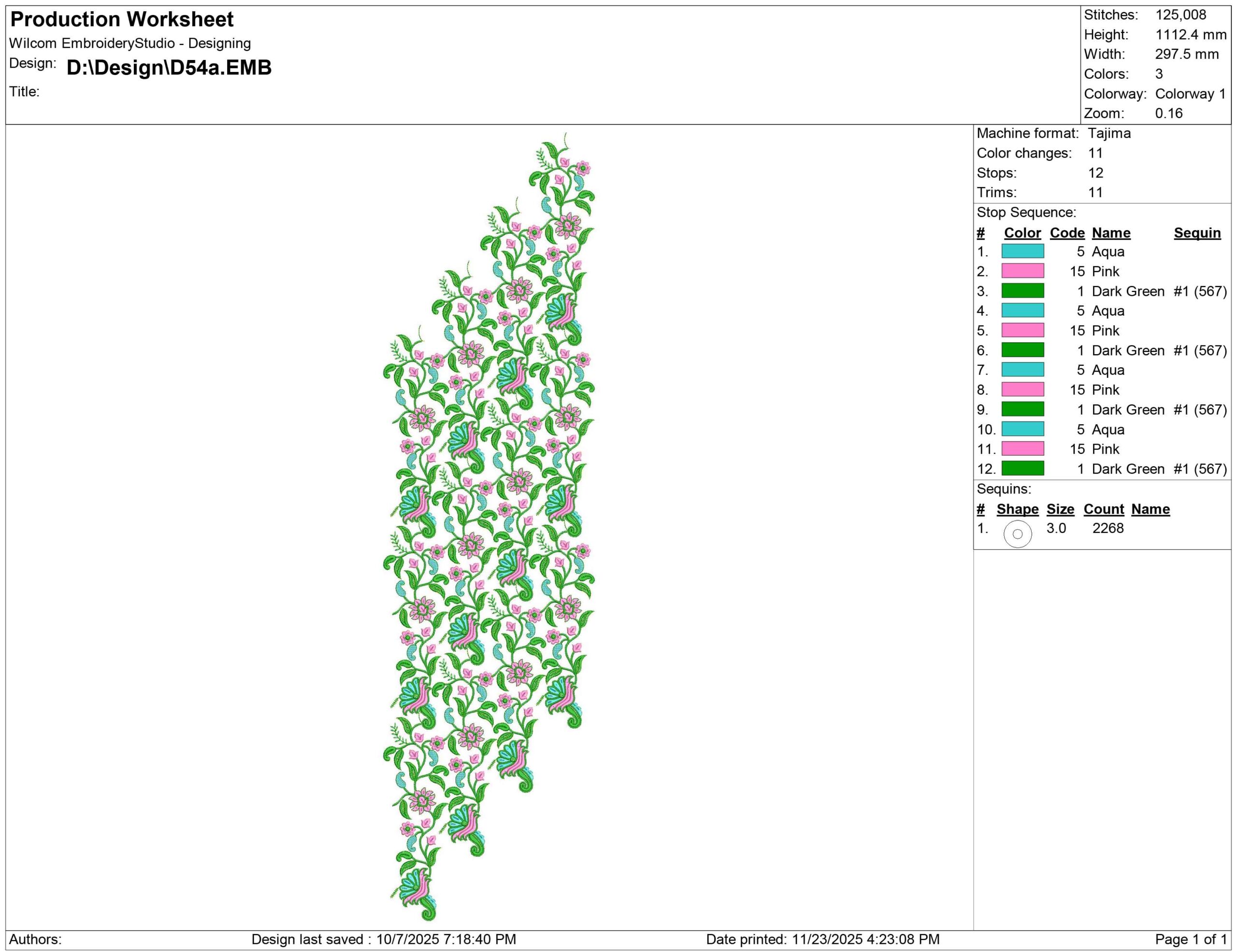Click the Aqua color swatch in row 1
Screen dimensions: 1237x952
(x=1022, y=251)
